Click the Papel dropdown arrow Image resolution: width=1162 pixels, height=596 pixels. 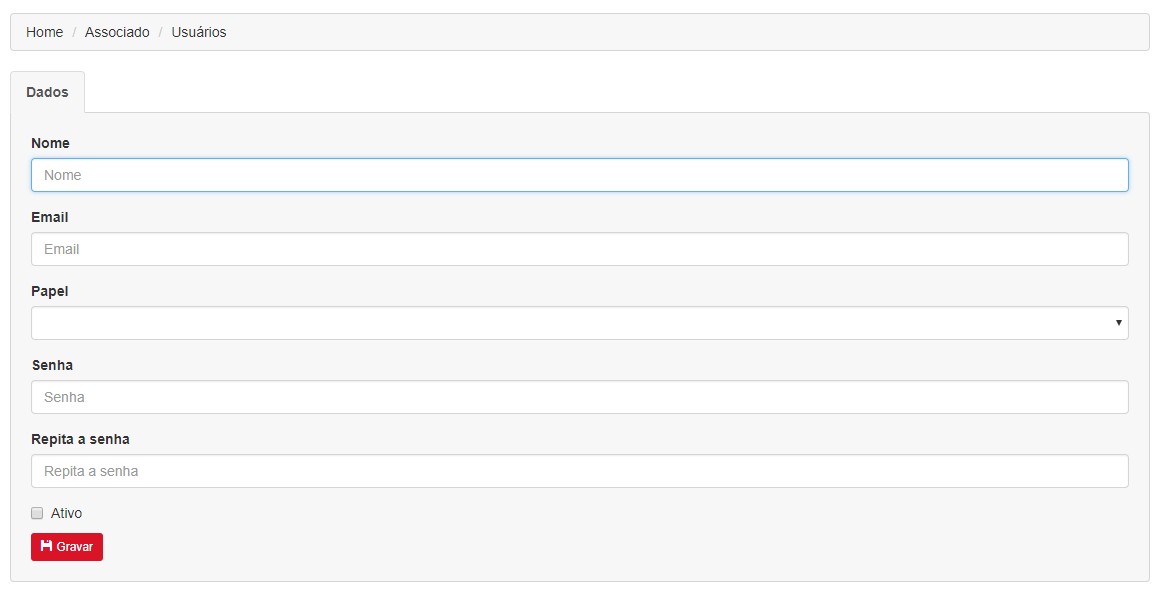pos(1118,323)
